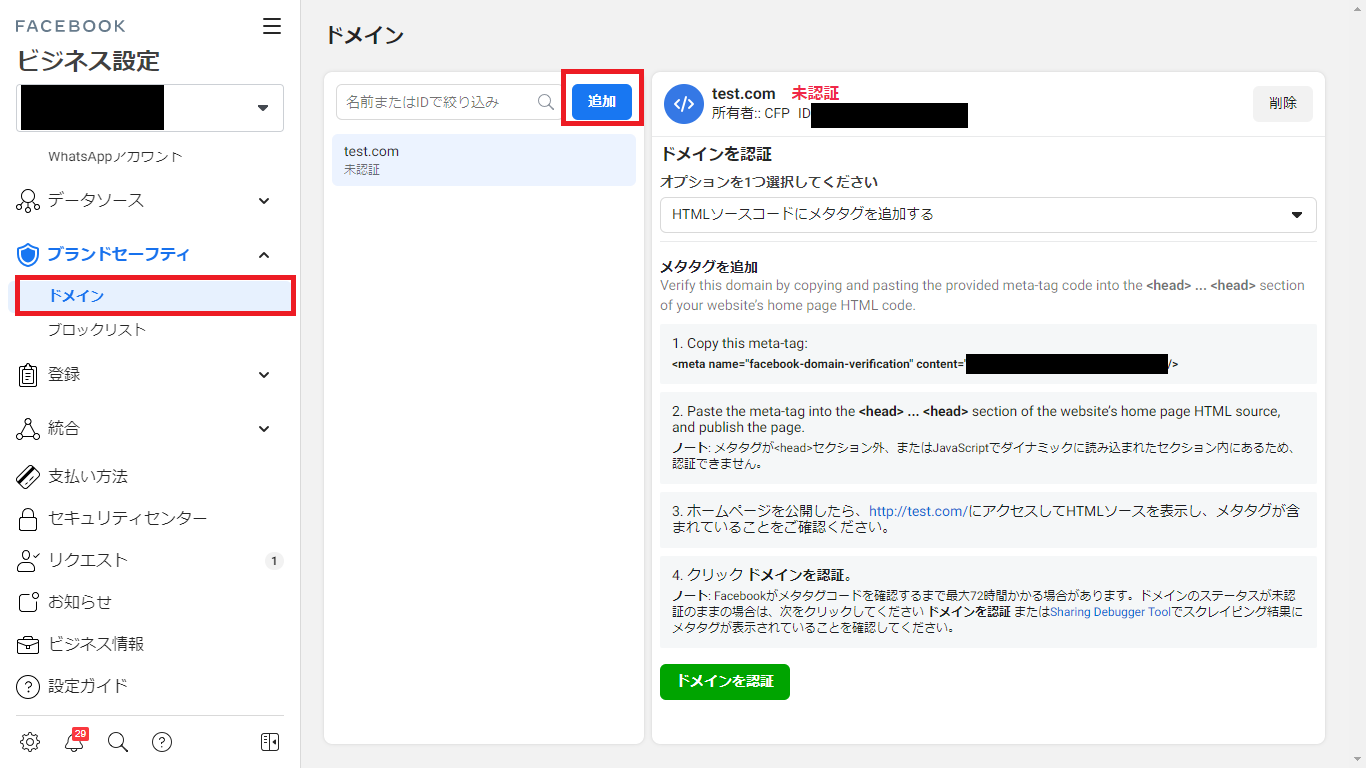The height and width of the screenshot is (768, 1366).
Task: Click the ビジネス設定 heading
Action: tap(88, 61)
